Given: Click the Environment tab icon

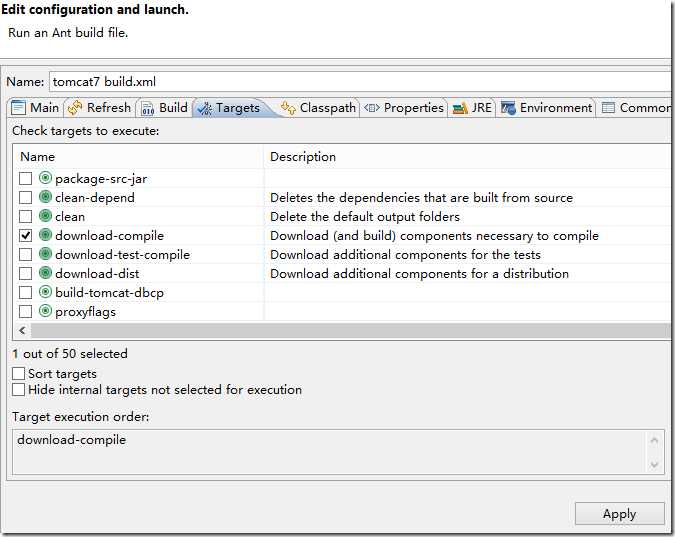Looking at the screenshot, I should (x=508, y=108).
